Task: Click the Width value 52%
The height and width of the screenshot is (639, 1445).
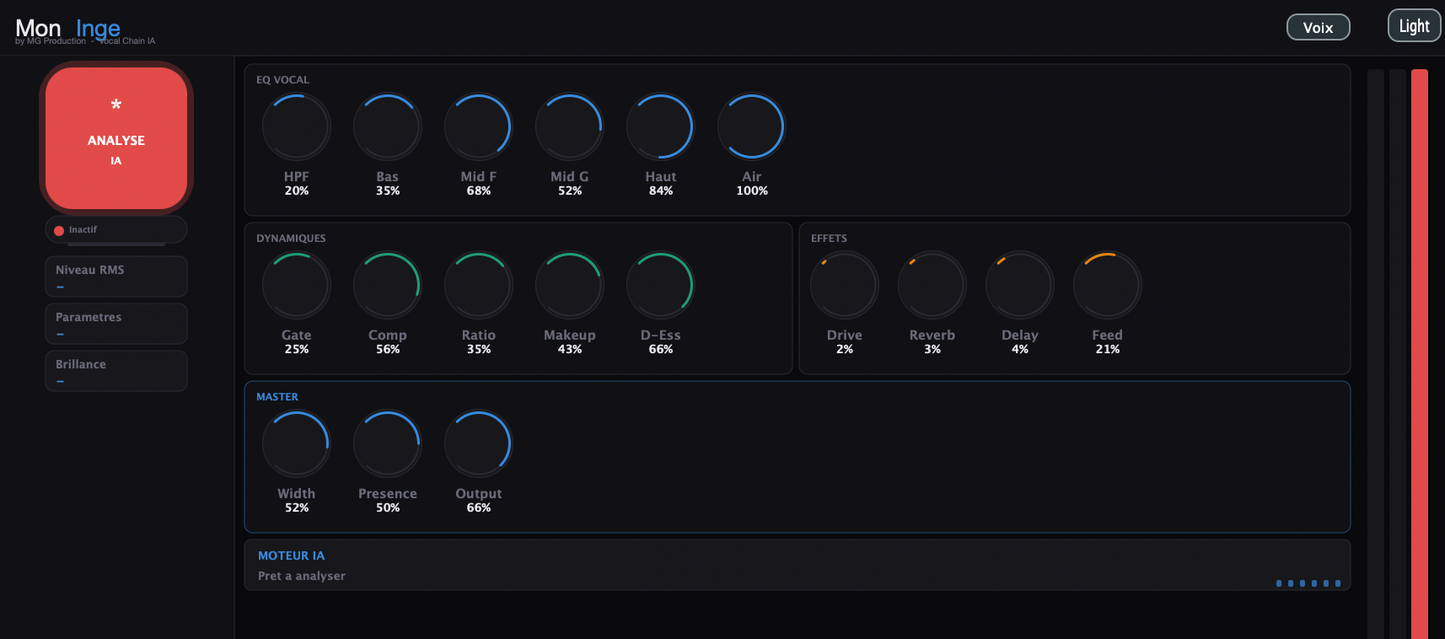Action: [296, 508]
